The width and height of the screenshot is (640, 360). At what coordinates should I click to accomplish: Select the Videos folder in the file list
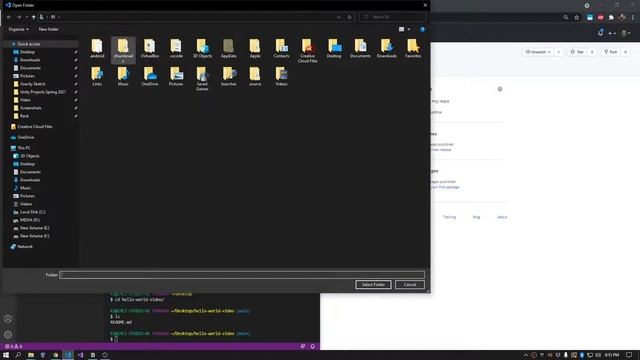[281, 76]
